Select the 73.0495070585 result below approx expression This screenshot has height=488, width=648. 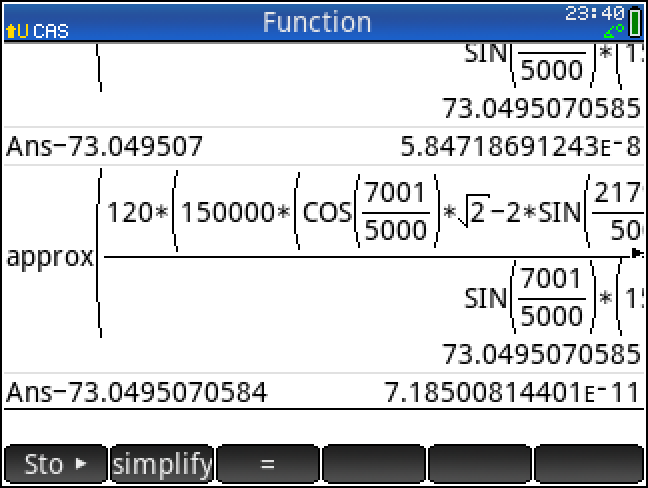[x=541, y=354]
